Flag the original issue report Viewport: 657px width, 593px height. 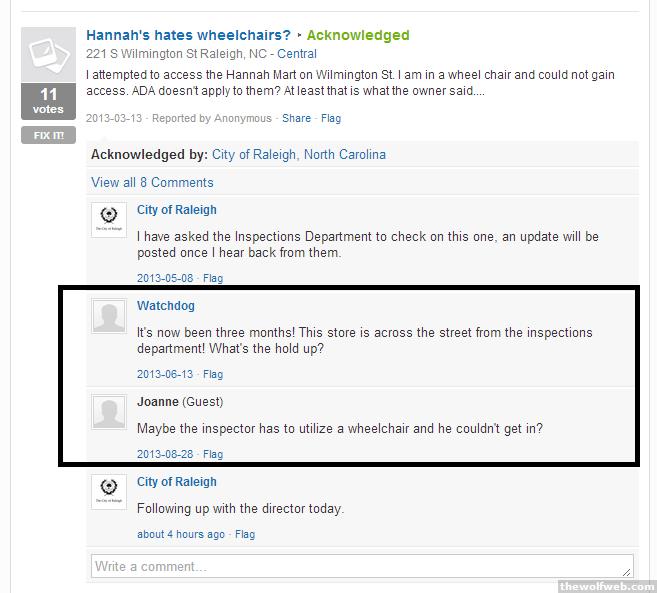point(331,118)
